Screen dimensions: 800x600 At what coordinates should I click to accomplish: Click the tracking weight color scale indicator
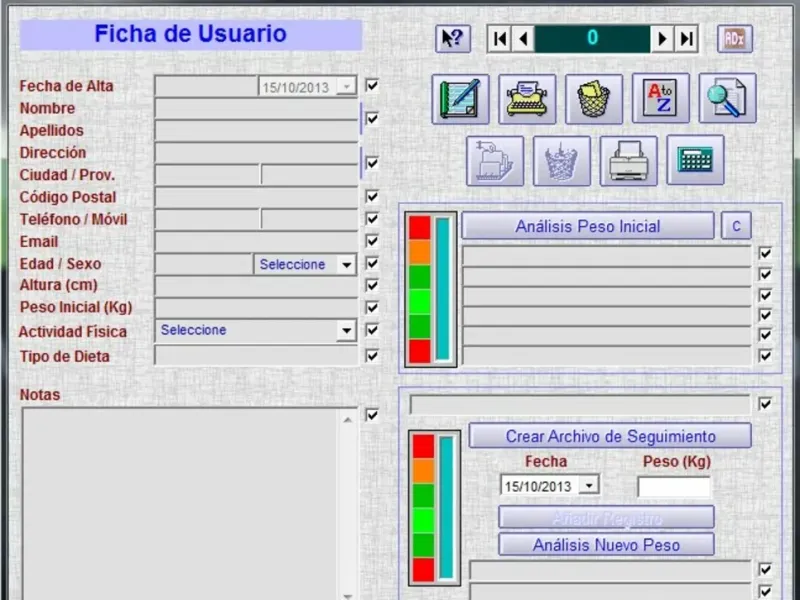click(x=434, y=508)
